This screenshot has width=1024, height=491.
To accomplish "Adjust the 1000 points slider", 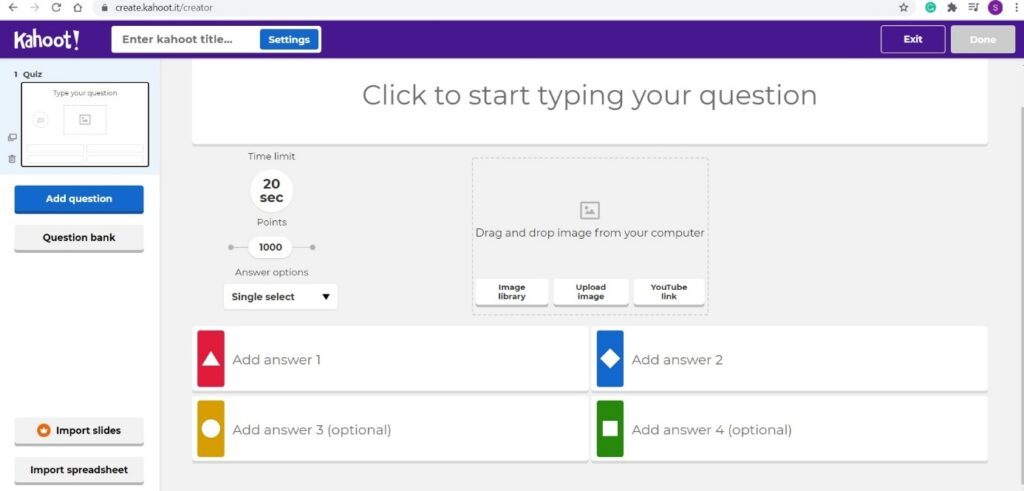I will click(271, 247).
